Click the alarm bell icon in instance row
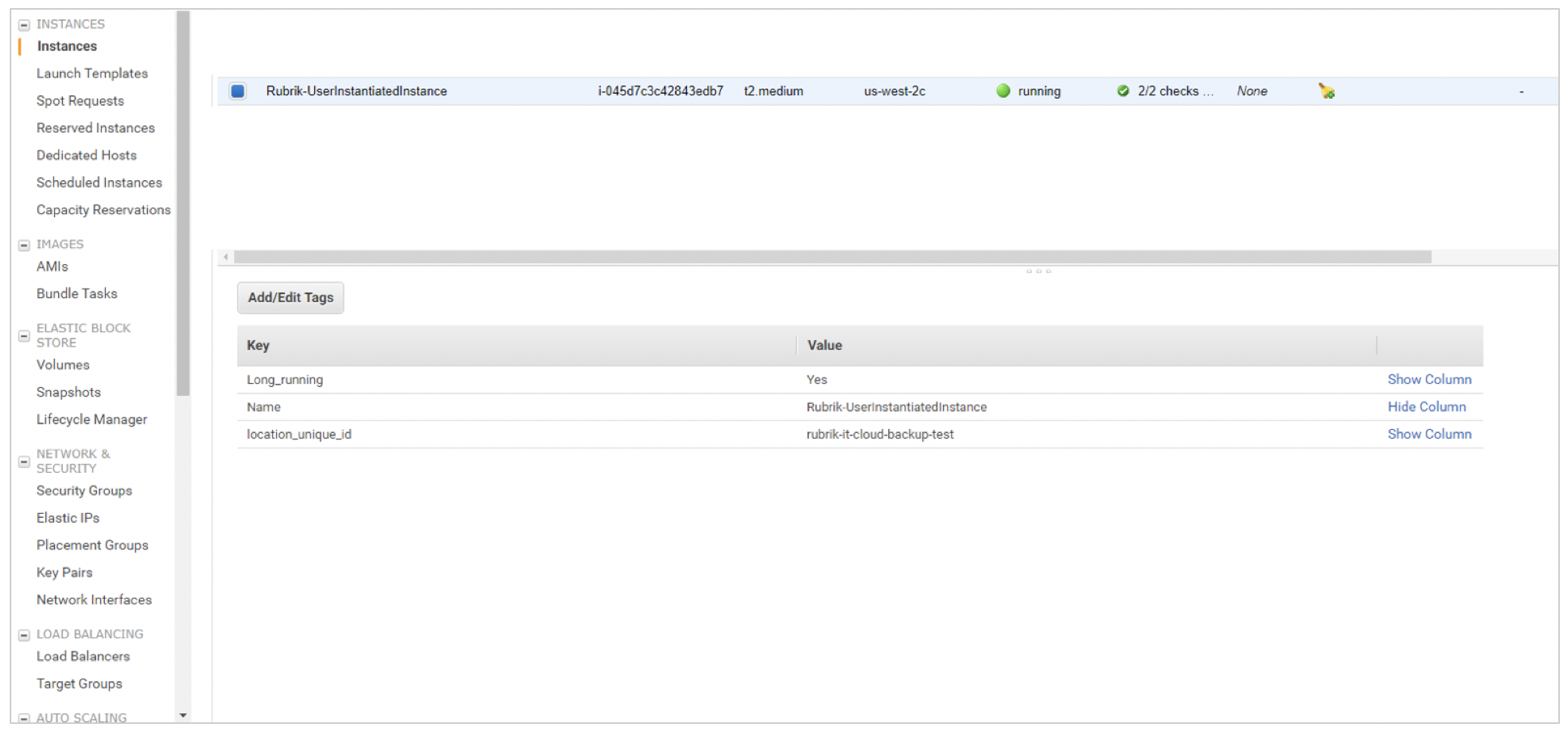This screenshot has height=732, width=1568. (x=1327, y=91)
